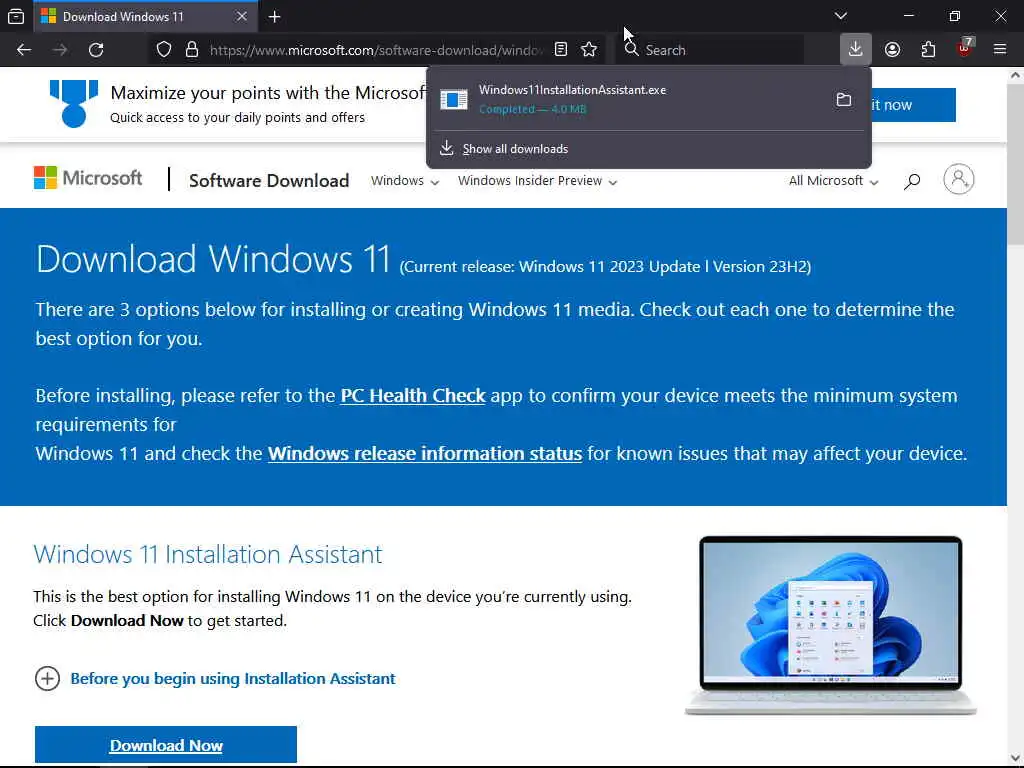Open the PC Health Check link
1024x768 pixels.
413,396
